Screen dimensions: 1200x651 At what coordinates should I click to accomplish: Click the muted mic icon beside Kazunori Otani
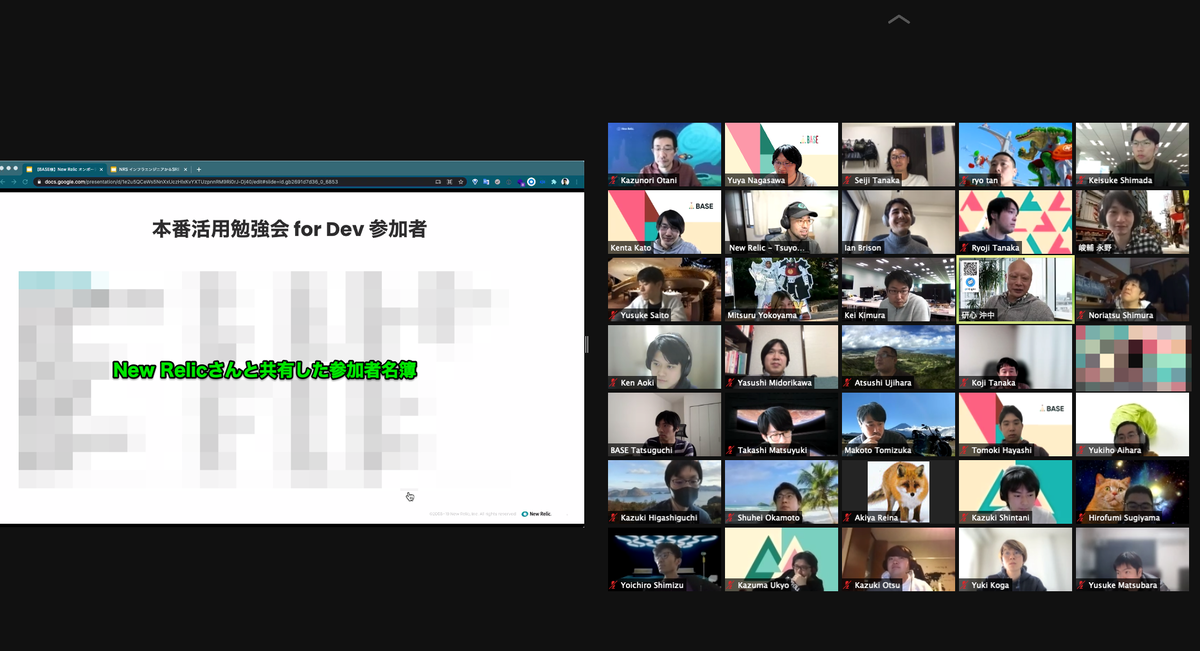(613, 181)
